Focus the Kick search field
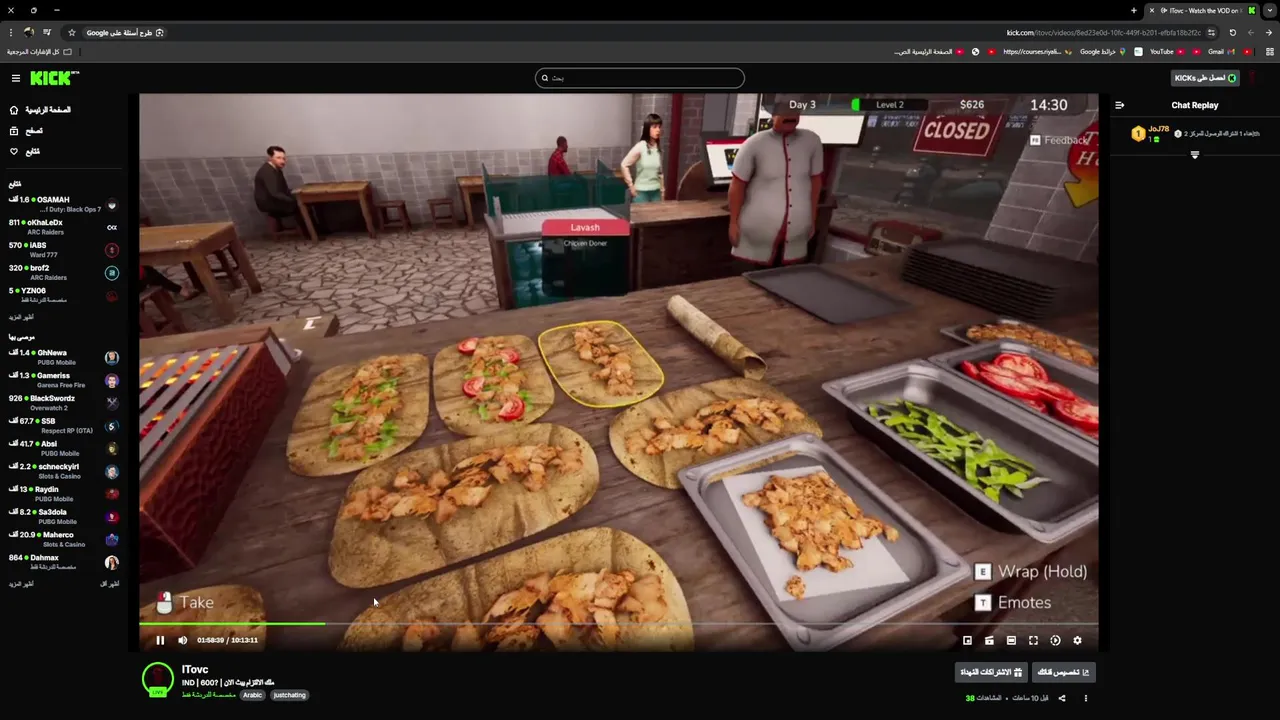The width and height of the screenshot is (1280, 720). (x=640, y=78)
